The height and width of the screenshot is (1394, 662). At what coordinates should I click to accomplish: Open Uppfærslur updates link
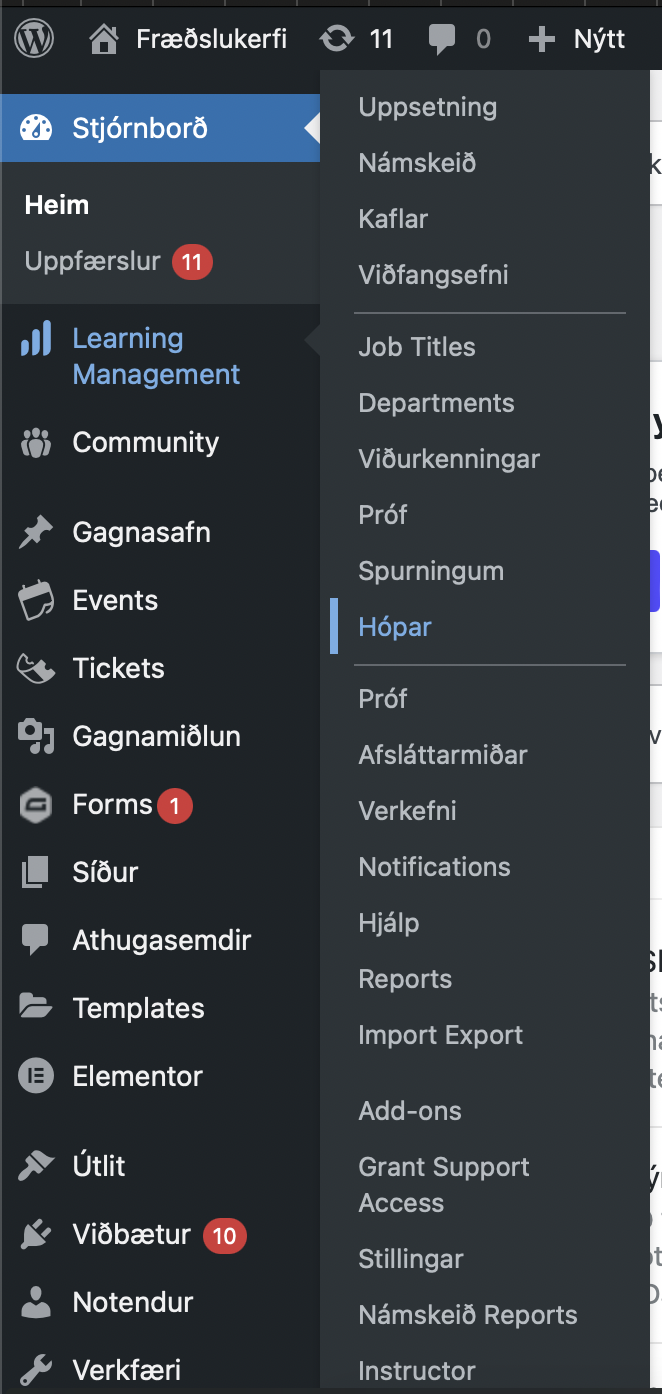point(92,262)
